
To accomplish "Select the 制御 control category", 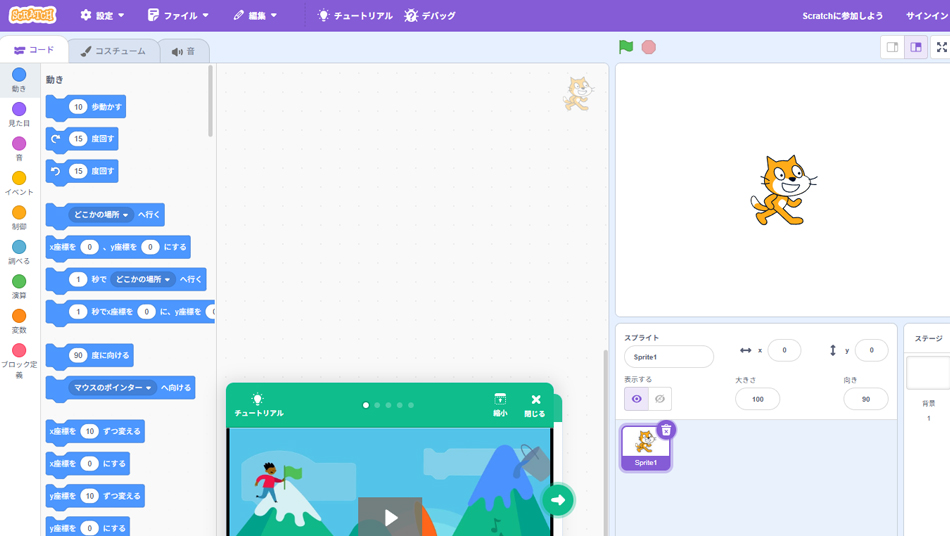I will click(x=19, y=217).
